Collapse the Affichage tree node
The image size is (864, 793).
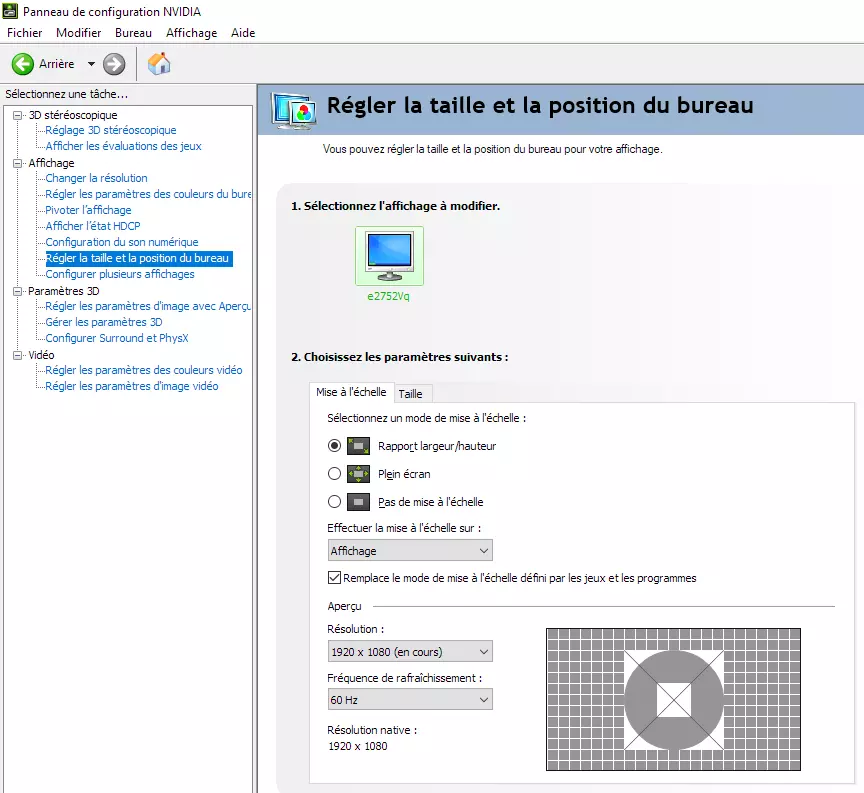click(x=18, y=163)
